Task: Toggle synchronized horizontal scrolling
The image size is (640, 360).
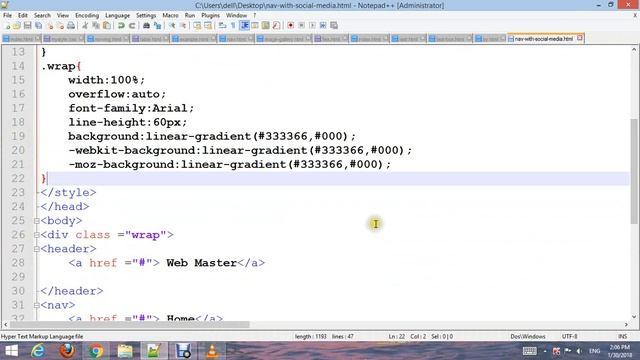Action: (208, 25)
